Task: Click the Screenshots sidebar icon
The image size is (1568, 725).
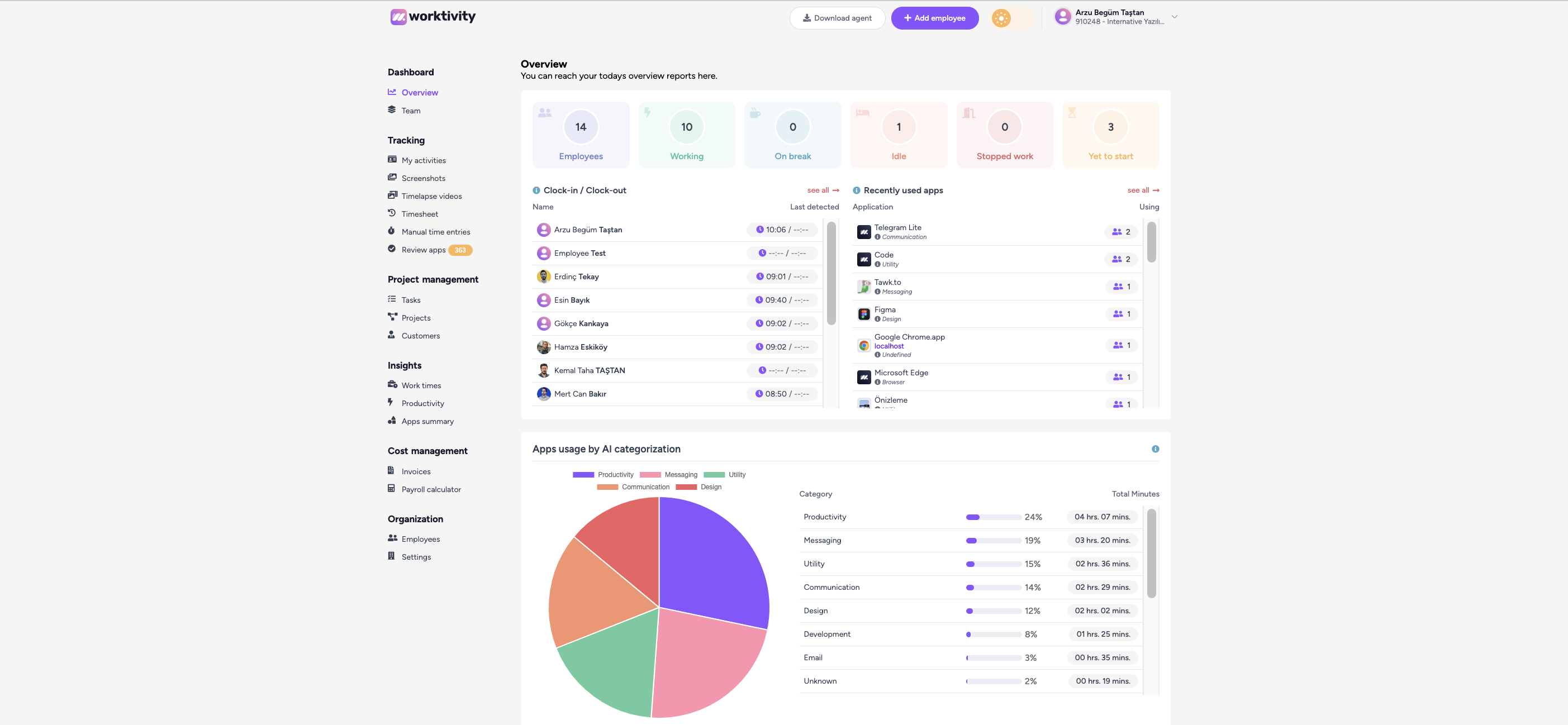Action: pyautogui.click(x=392, y=178)
